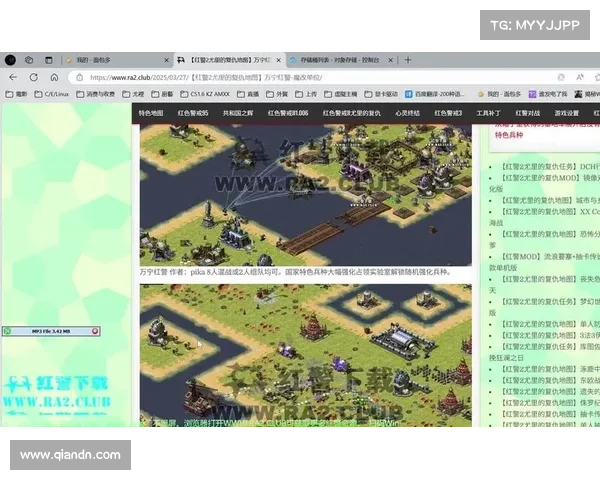600x480 pixels.
Task: Open the 工具补丁 menu item
Action: point(488,113)
